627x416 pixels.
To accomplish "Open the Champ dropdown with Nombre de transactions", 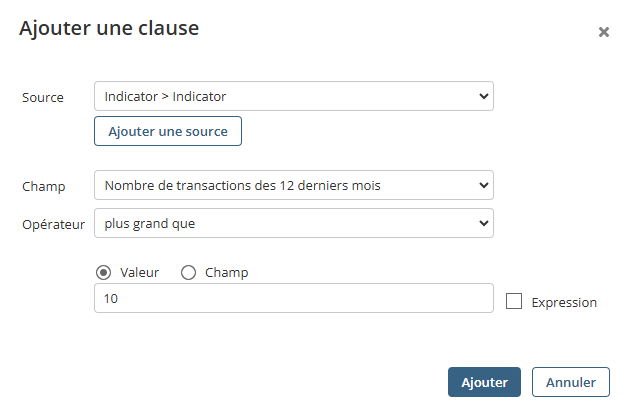I will pos(294,185).
